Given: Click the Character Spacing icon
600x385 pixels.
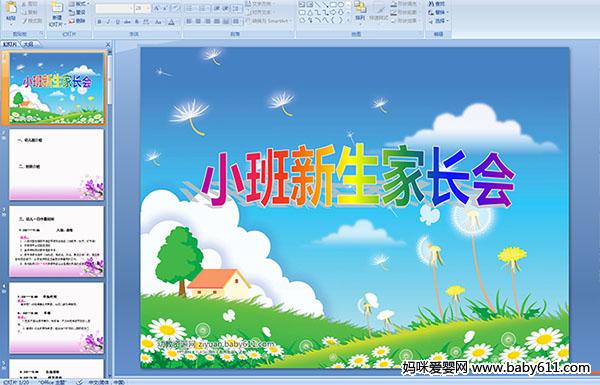Looking at the screenshot, I should pos(146,22).
